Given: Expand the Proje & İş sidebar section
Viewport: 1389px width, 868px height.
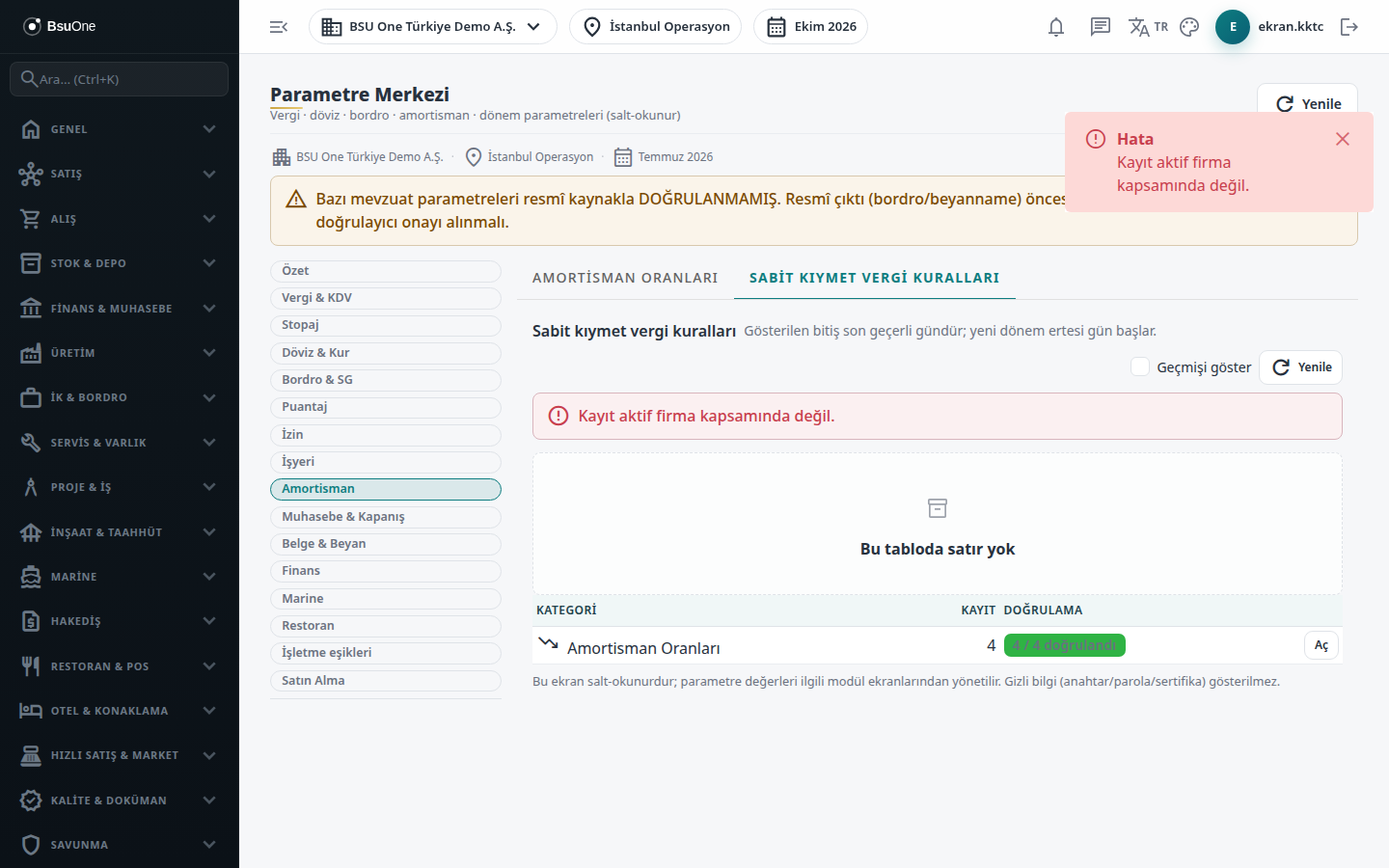Looking at the screenshot, I should pos(120,487).
